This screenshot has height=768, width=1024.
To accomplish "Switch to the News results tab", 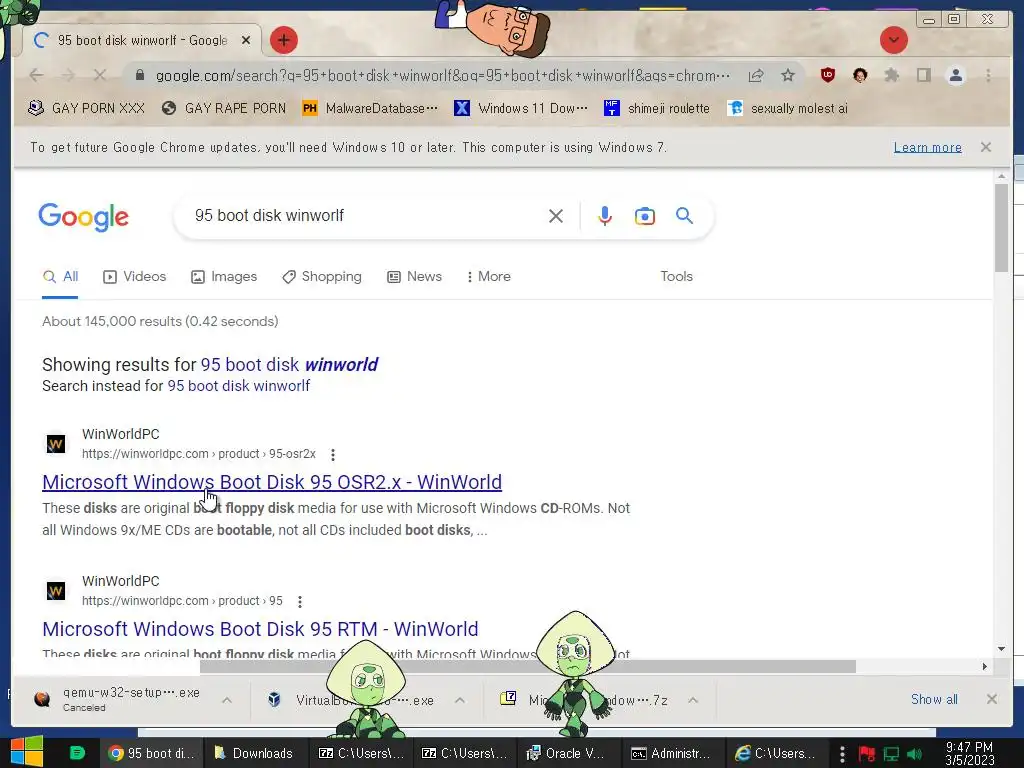I will tap(415, 277).
